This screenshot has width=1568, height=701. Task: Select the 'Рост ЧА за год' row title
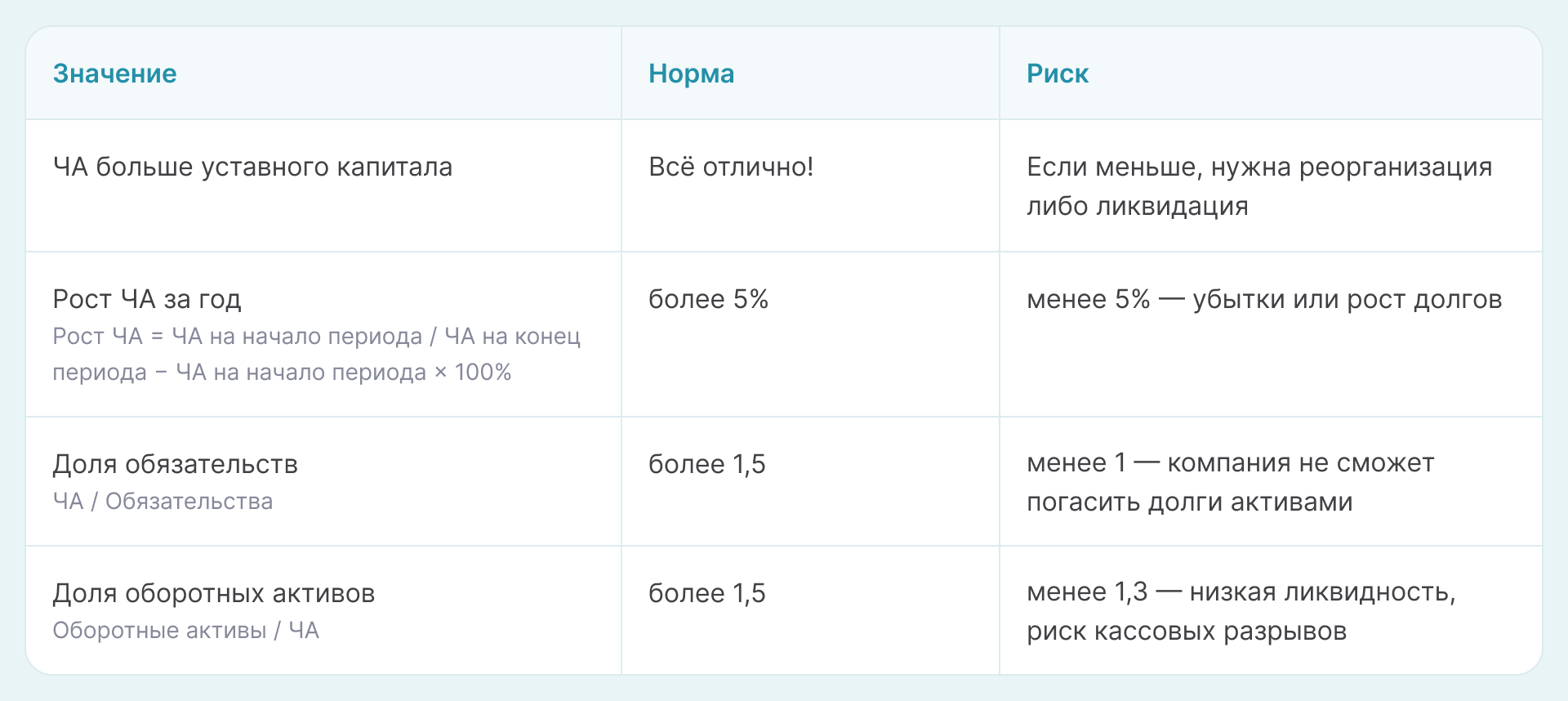click(x=147, y=299)
